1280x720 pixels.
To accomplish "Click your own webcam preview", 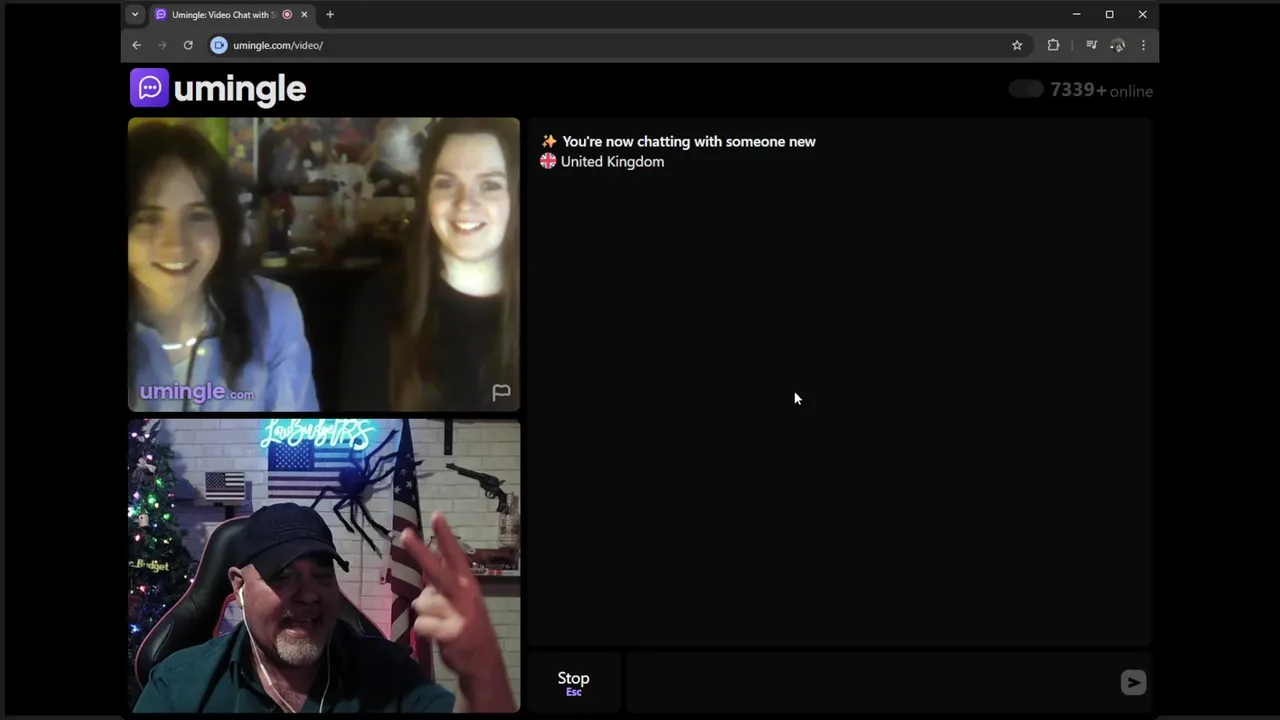I will click(324, 566).
